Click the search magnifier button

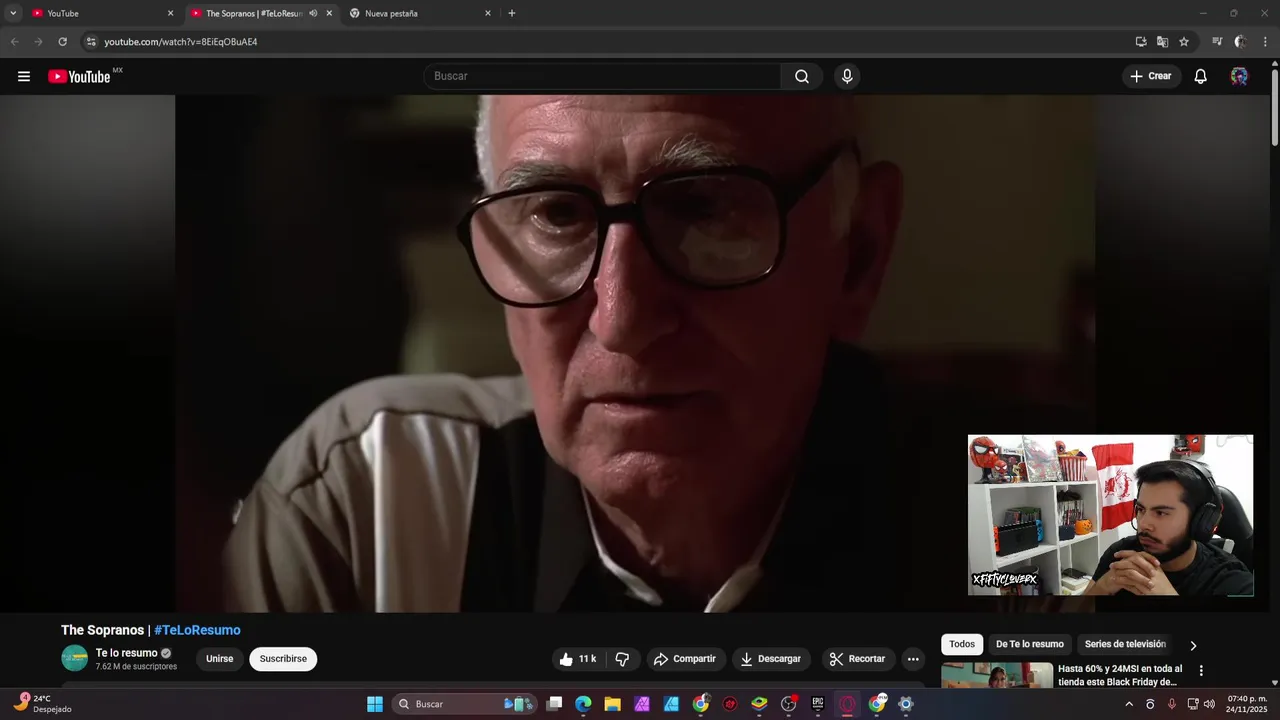(x=802, y=76)
